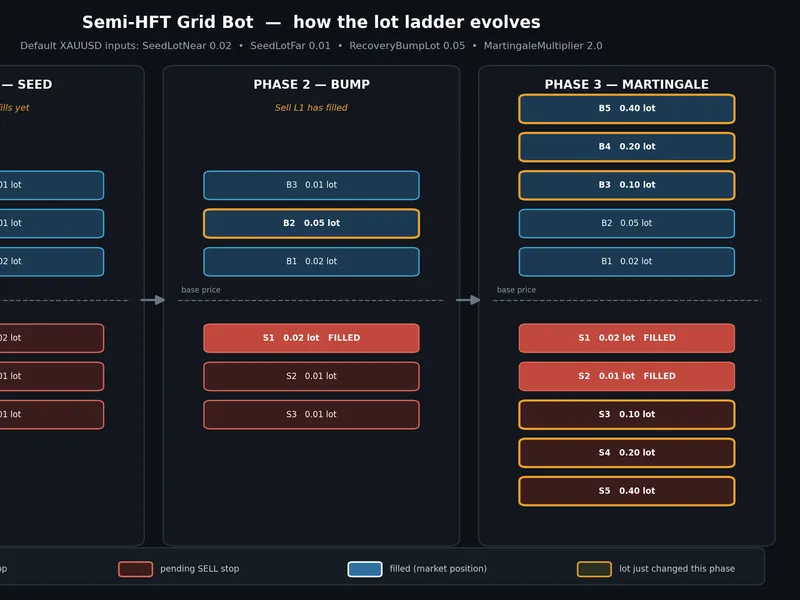Click the pending SELL stop legend swatch
The height and width of the screenshot is (600, 800).
click(135, 569)
